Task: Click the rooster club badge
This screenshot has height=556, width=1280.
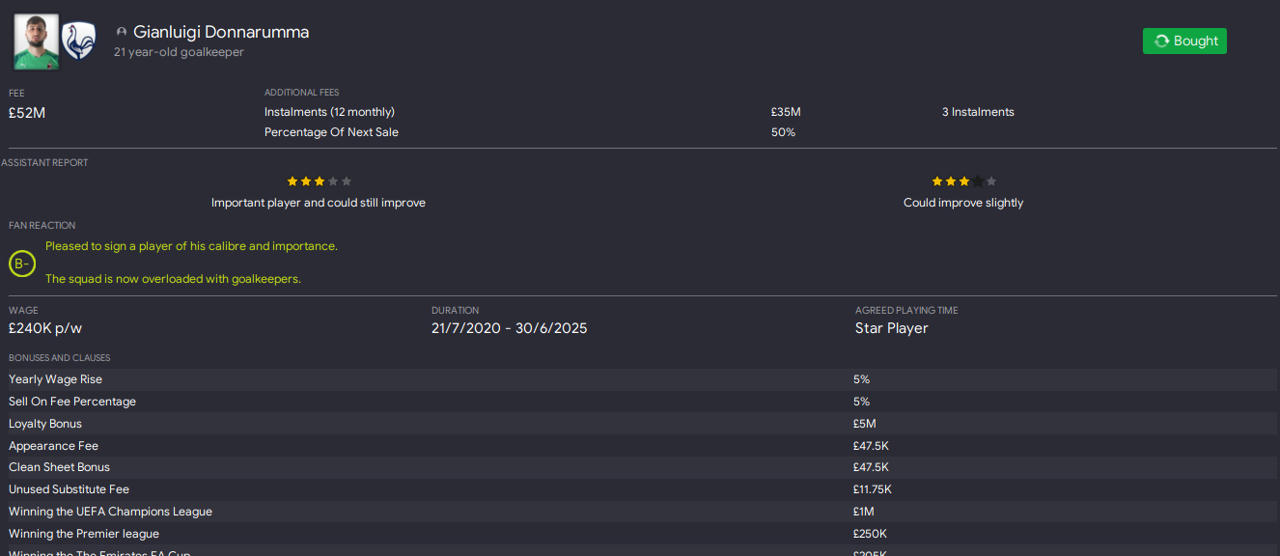Action: pos(79,41)
